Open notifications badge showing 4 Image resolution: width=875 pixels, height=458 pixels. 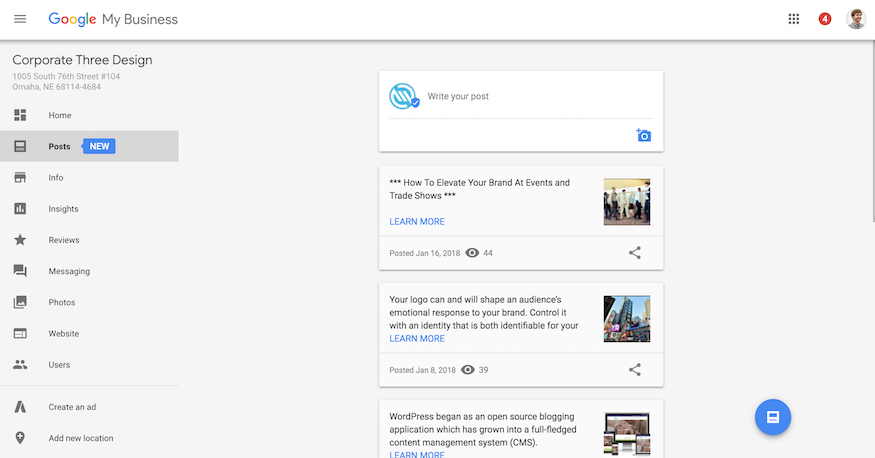(x=825, y=19)
